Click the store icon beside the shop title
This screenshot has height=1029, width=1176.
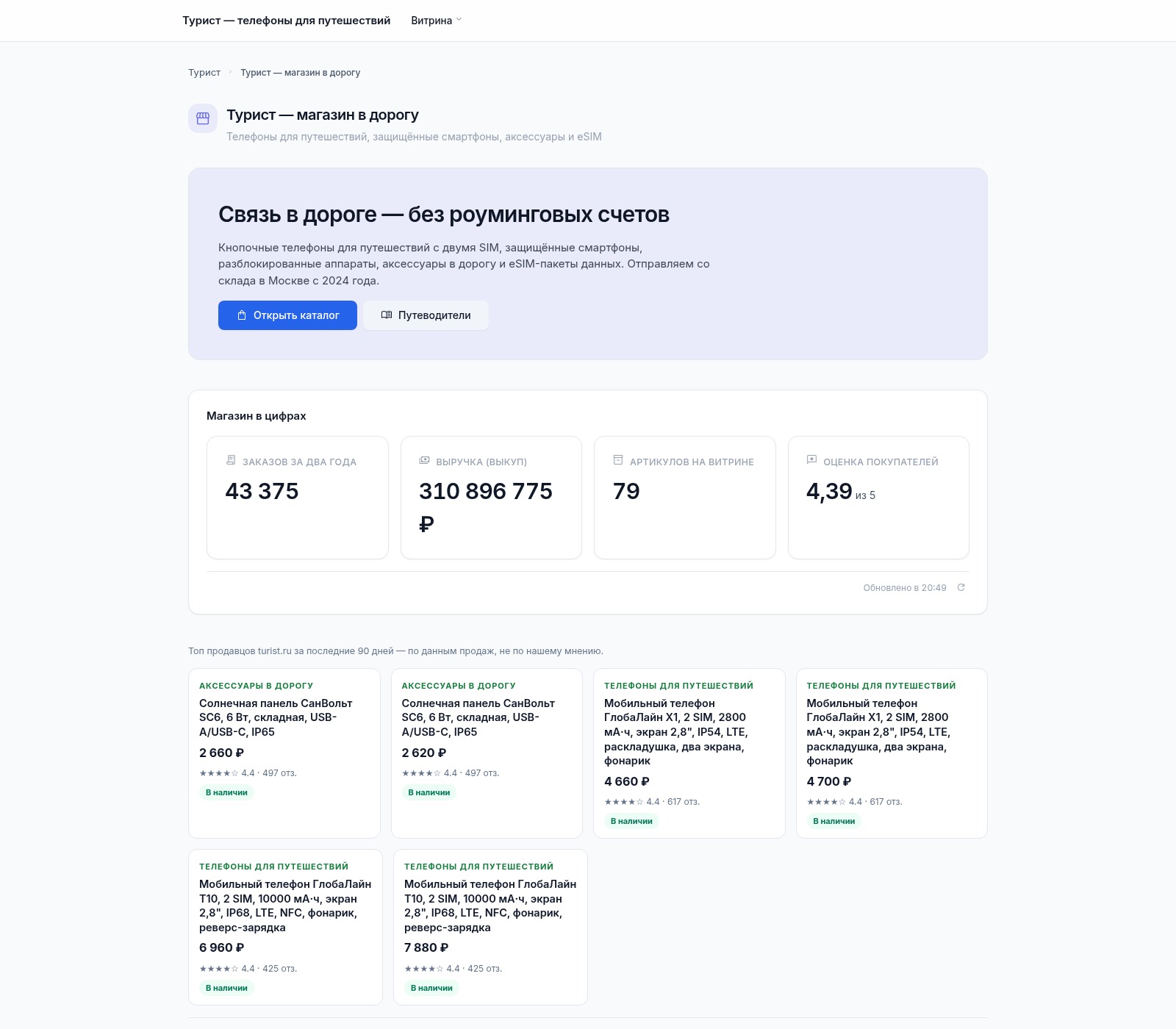(203, 118)
